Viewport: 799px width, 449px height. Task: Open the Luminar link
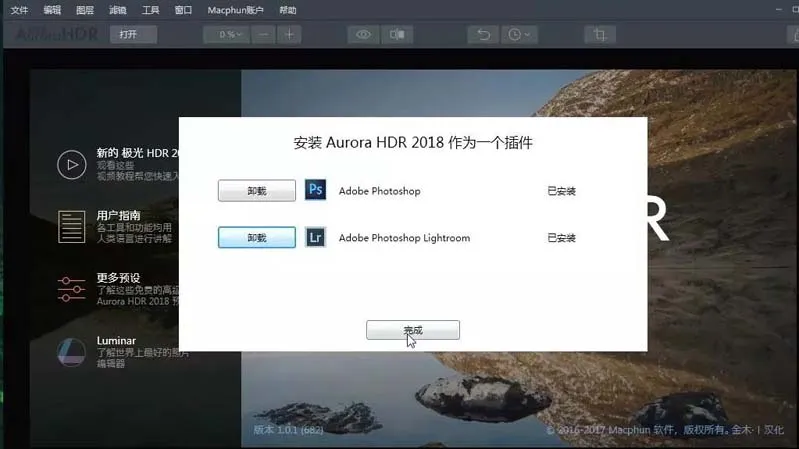tap(116, 340)
